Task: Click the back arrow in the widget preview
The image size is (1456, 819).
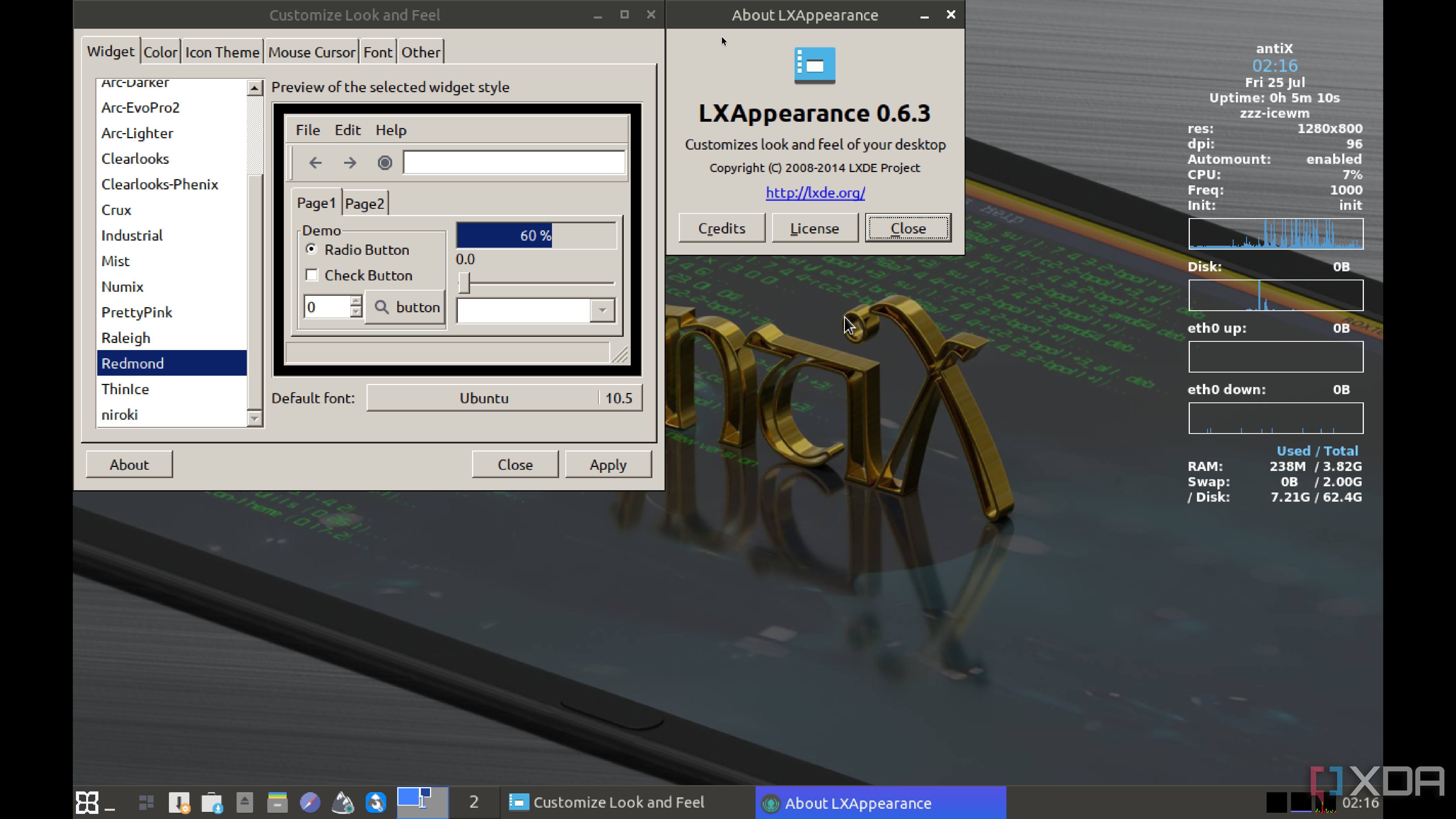Action: point(315,163)
